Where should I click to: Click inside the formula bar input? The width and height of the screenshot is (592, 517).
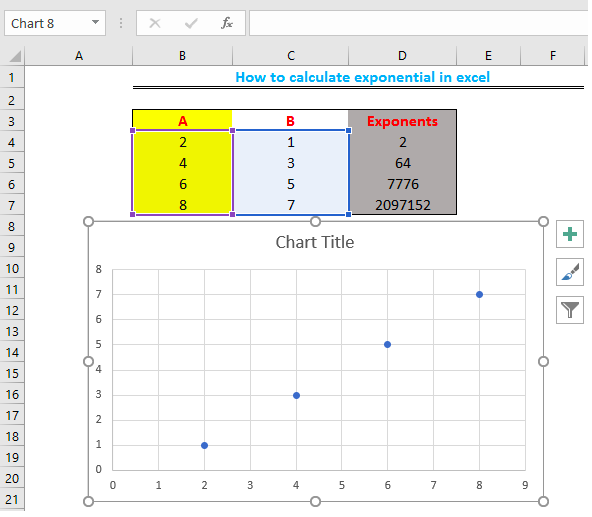419,23
